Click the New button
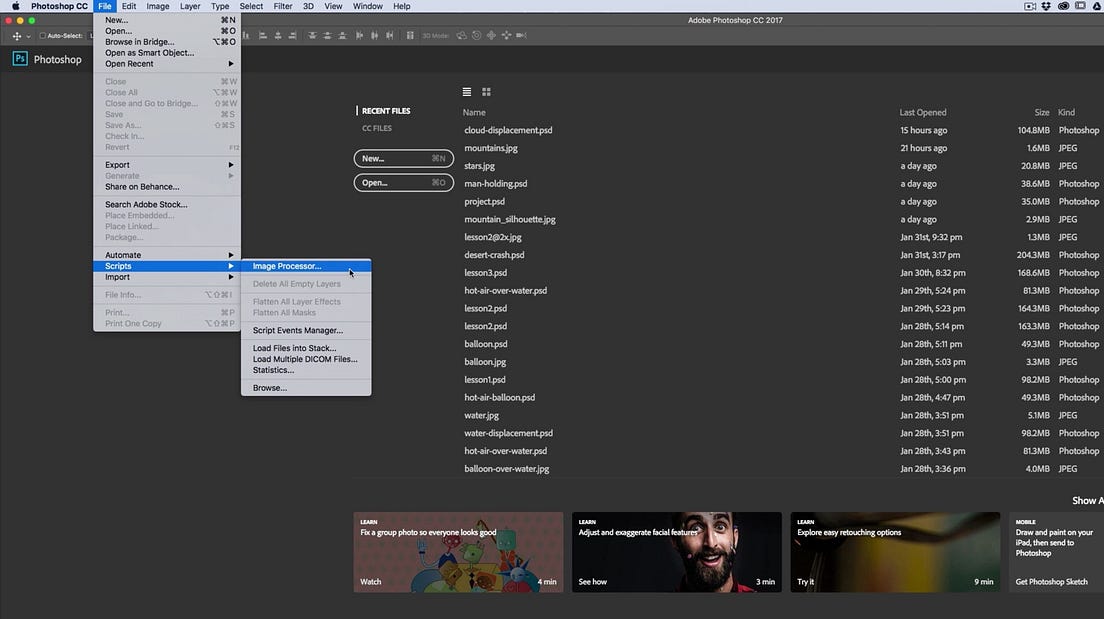 (403, 158)
